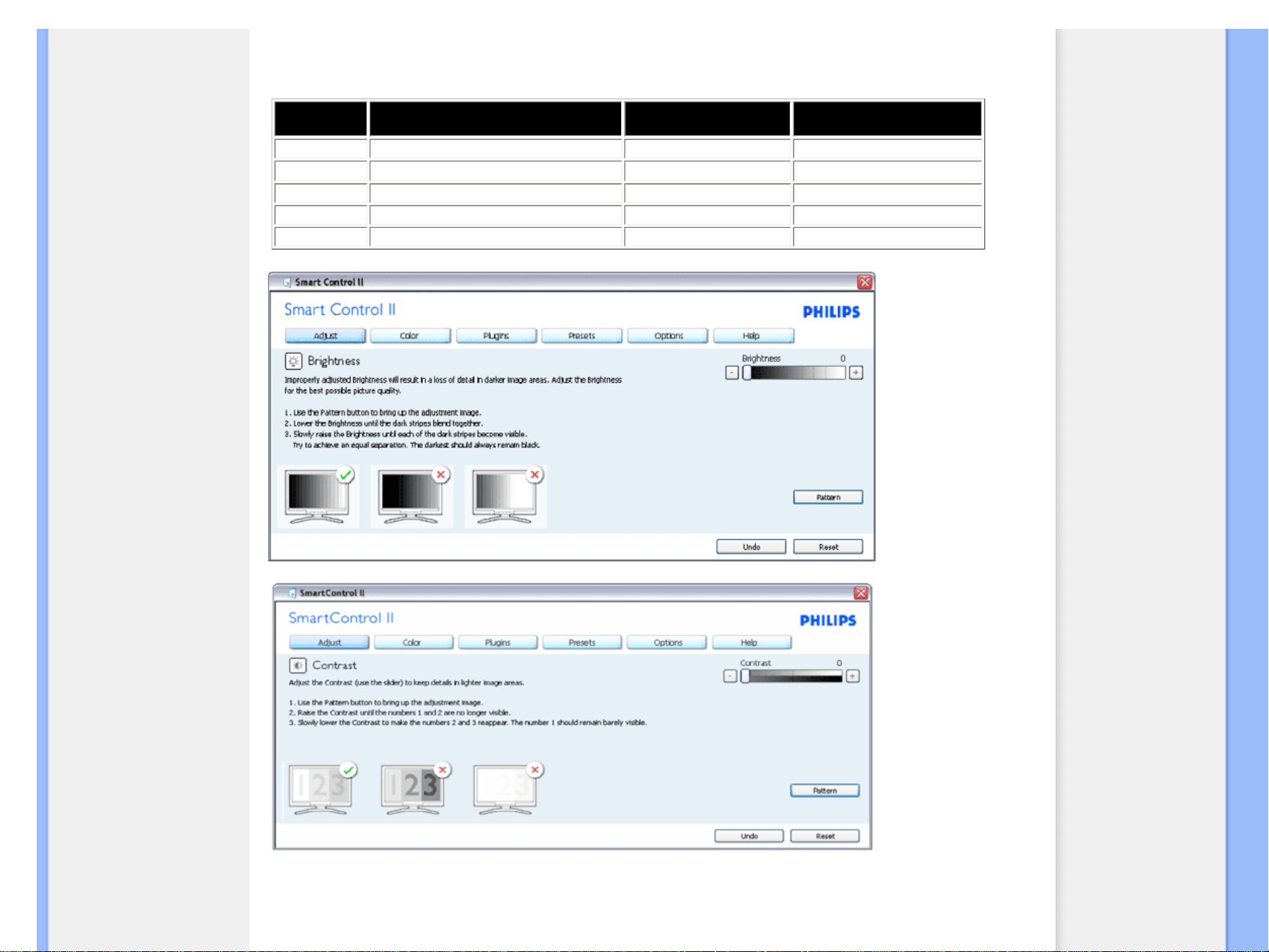Click the 'Contrast' section heading text
This screenshot has height=952, width=1269.
click(x=334, y=665)
